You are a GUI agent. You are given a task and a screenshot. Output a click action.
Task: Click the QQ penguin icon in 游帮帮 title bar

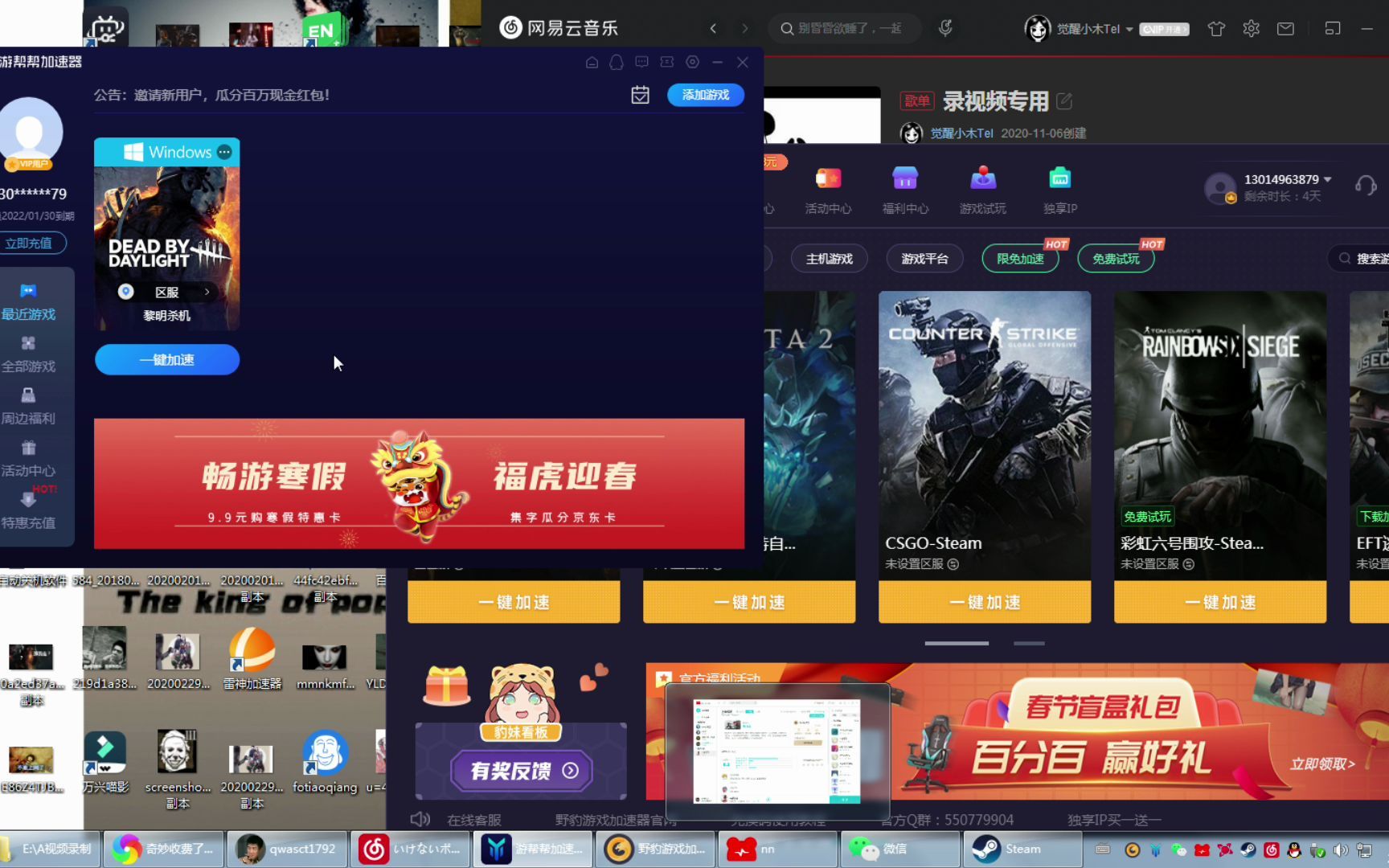pos(617,62)
